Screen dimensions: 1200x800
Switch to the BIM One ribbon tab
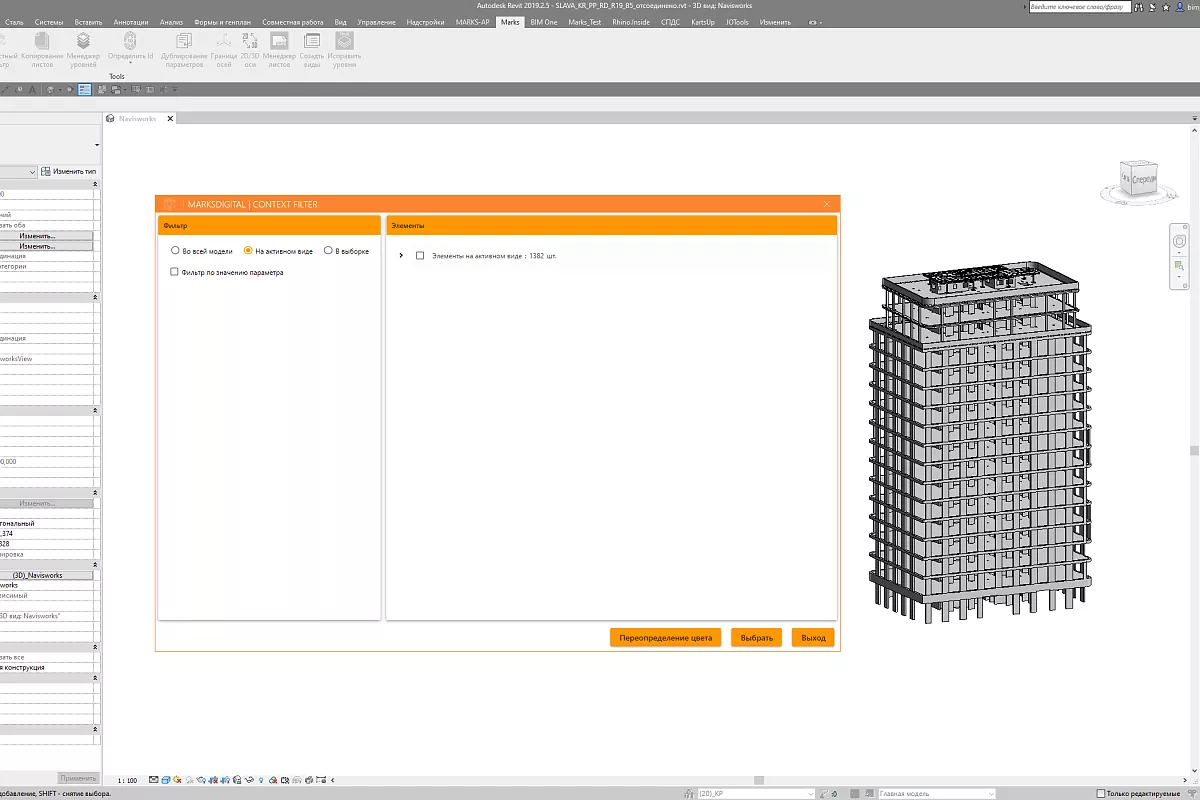pyautogui.click(x=544, y=21)
